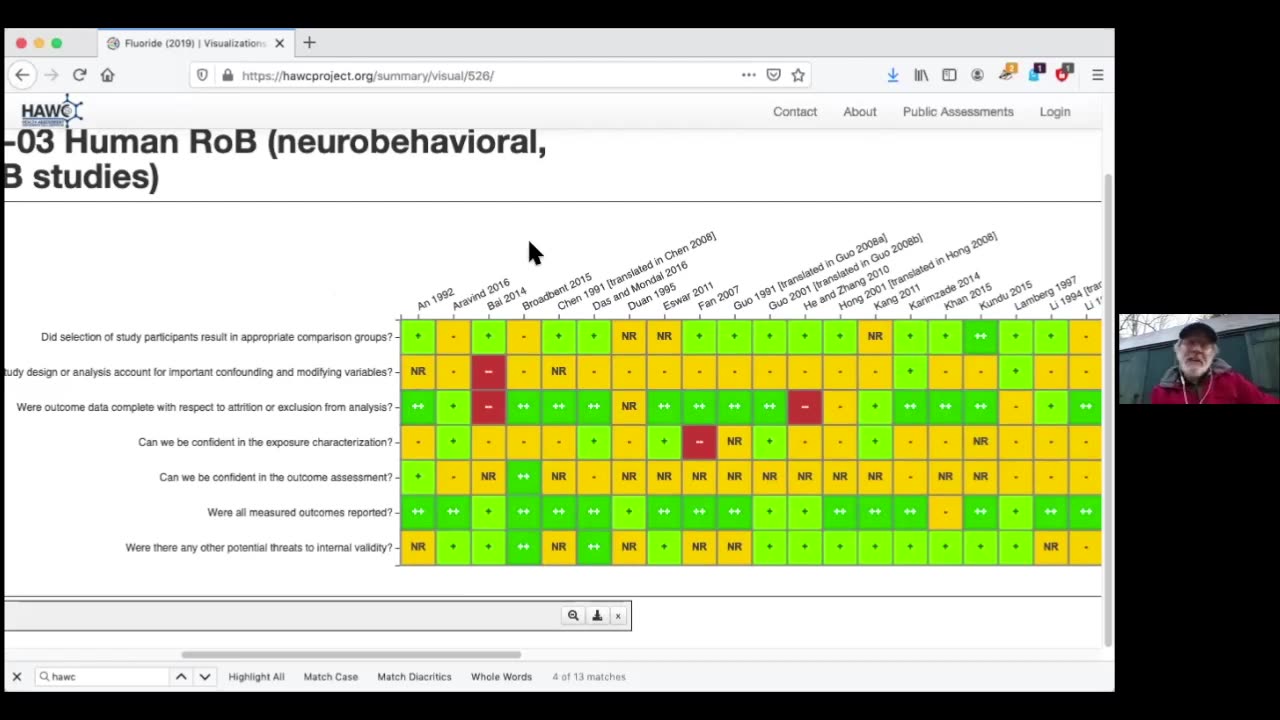Click 'Can we be confident in the exposure characterization?' label
This screenshot has height=720, width=1280.
(266, 442)
